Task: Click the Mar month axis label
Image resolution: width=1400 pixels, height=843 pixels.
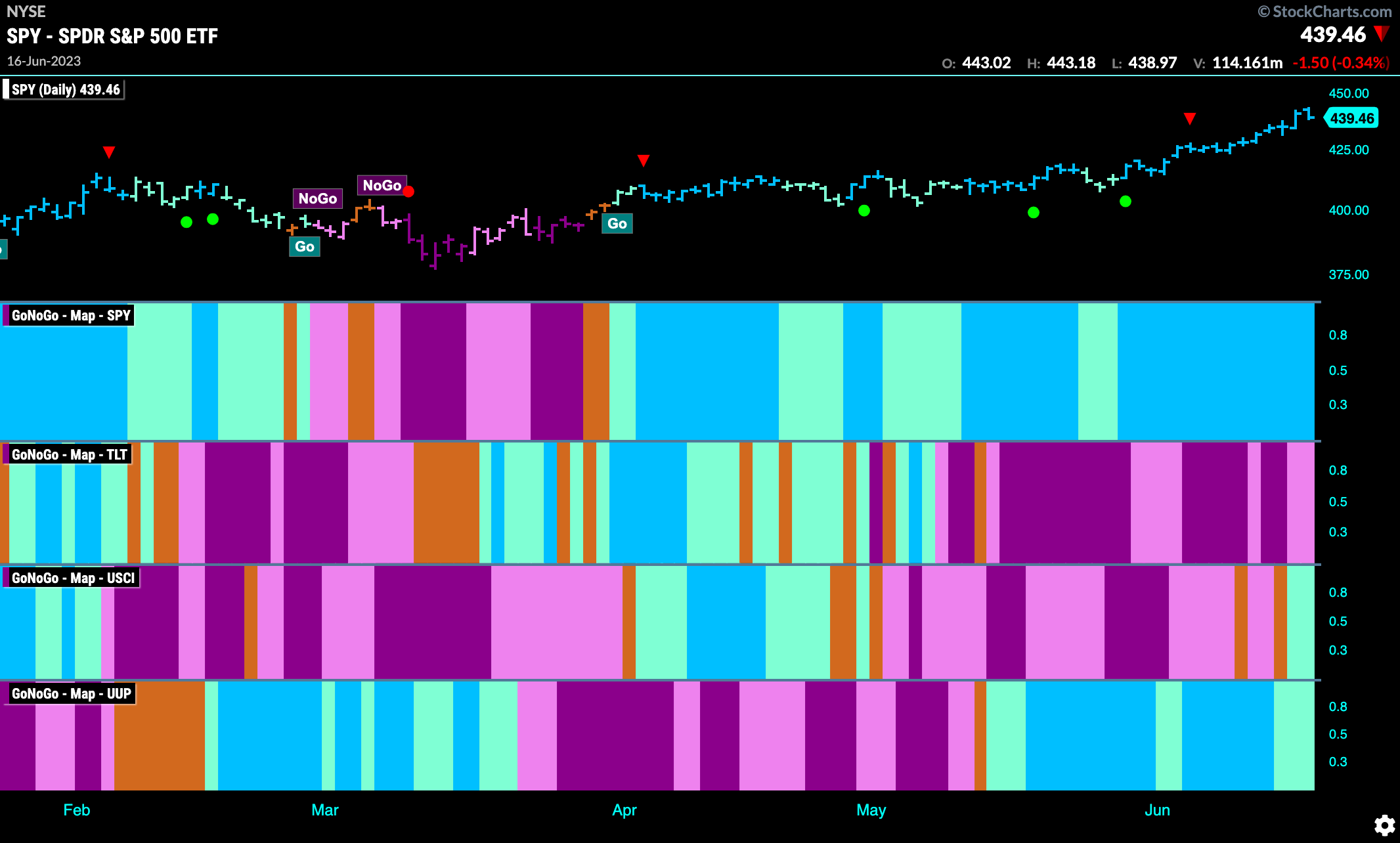Action: [325, 810]
